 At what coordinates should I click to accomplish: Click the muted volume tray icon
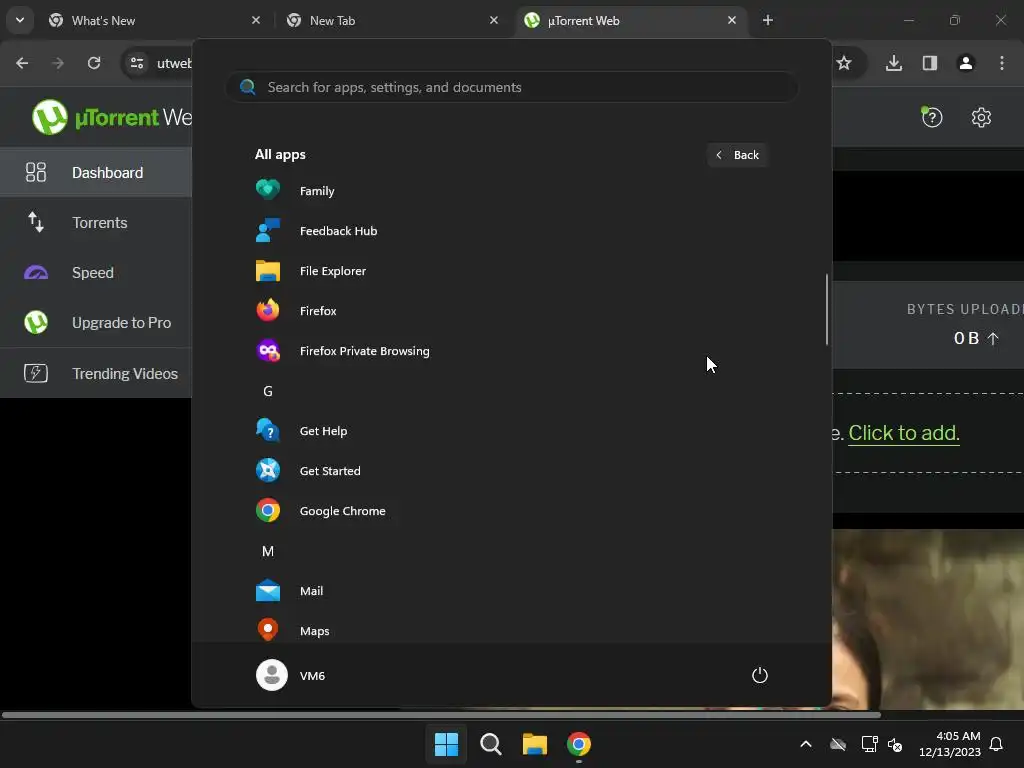(x=895, y=744)
